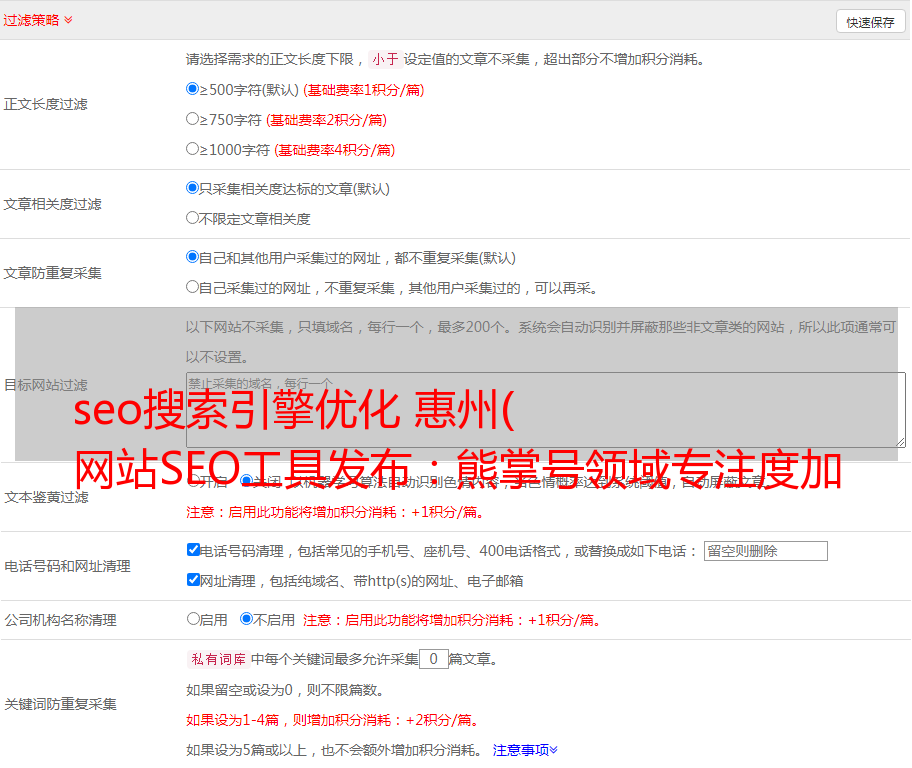
Task: Choose 不限定文章相关度 radio option
Action: 192,218
